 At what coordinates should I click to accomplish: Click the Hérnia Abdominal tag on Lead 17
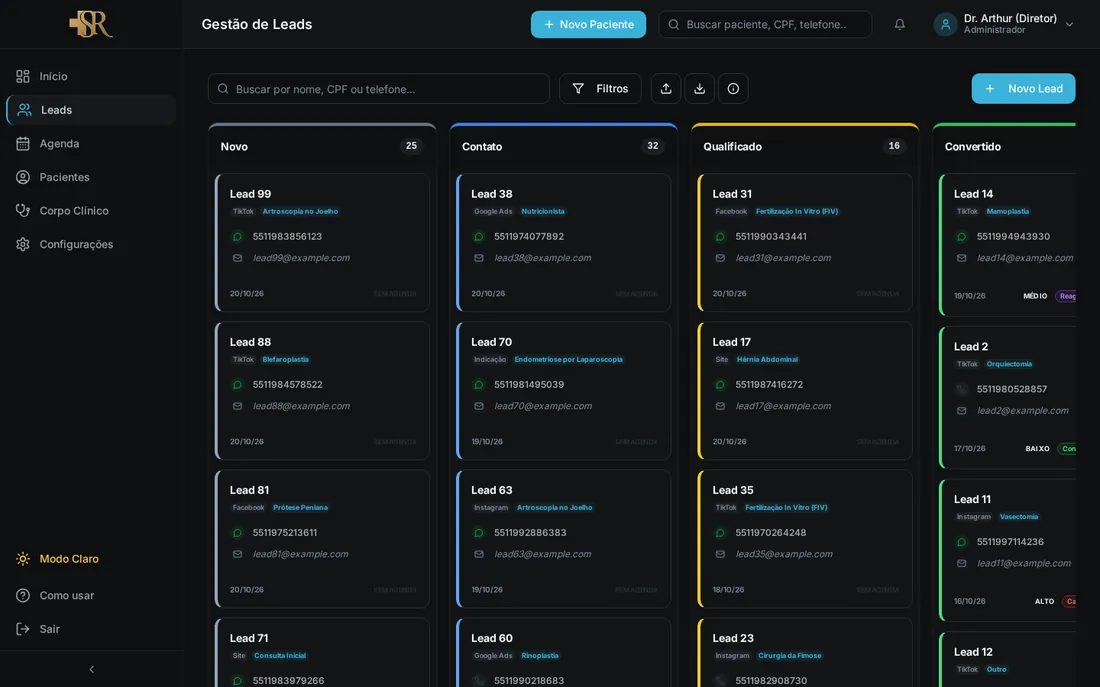767,359
